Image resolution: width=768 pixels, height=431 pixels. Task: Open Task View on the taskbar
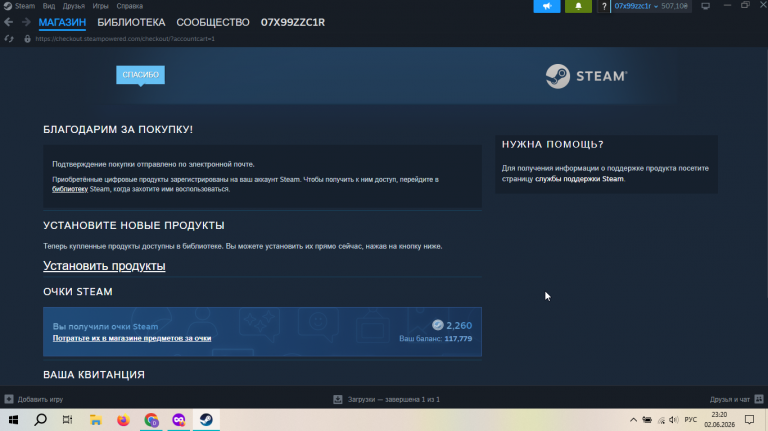68,420
